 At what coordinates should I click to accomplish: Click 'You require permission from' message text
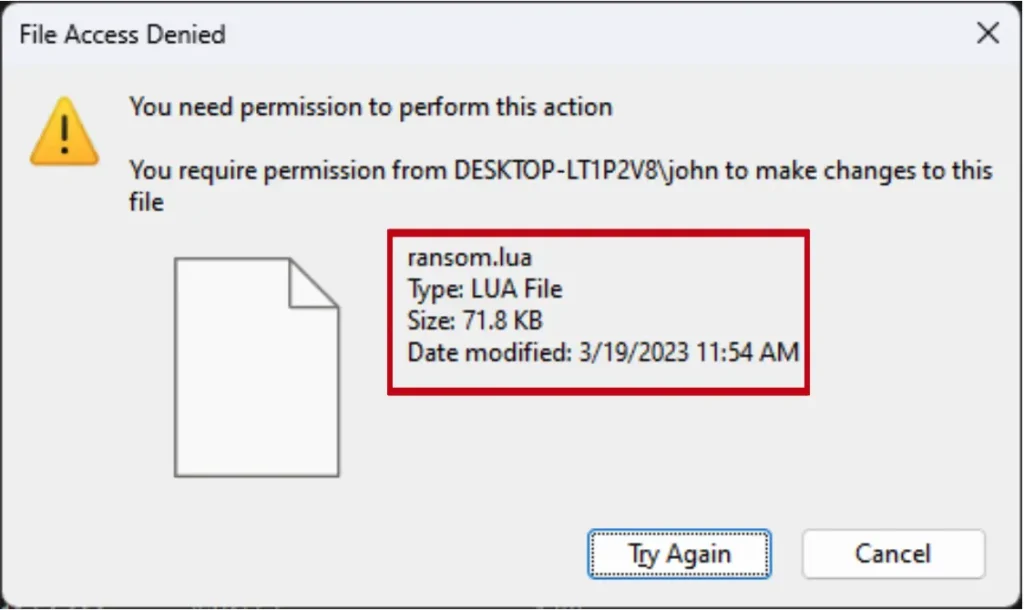290,170
